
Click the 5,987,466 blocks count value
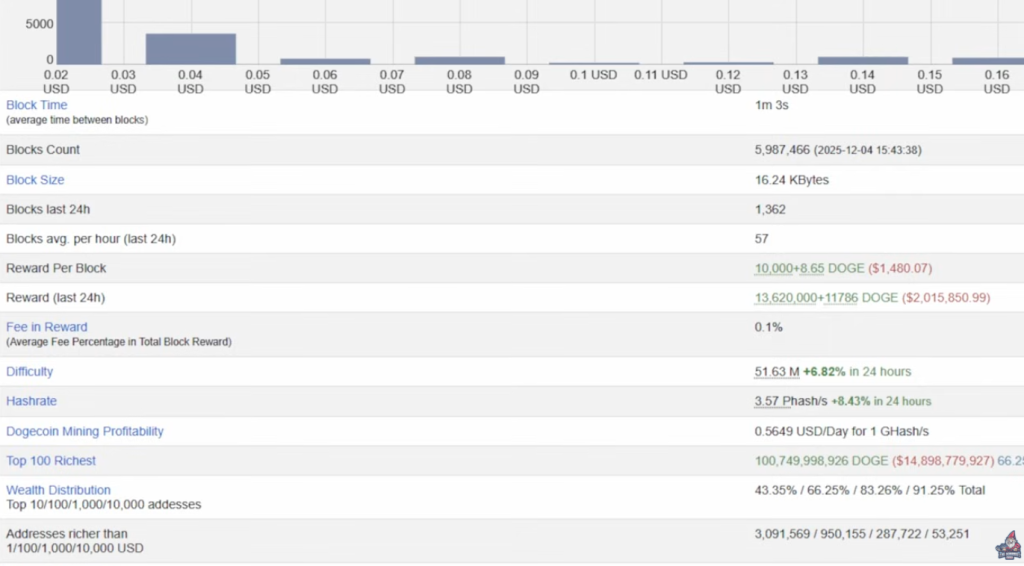[x=782, y=150]
